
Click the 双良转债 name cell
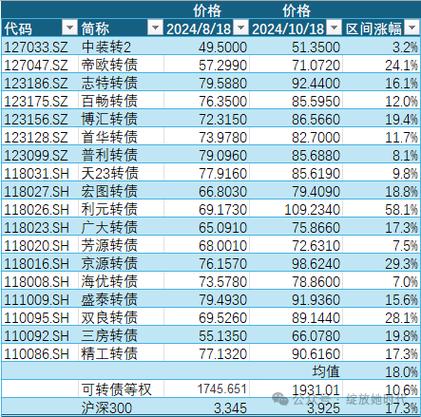(x=121, y=317)
